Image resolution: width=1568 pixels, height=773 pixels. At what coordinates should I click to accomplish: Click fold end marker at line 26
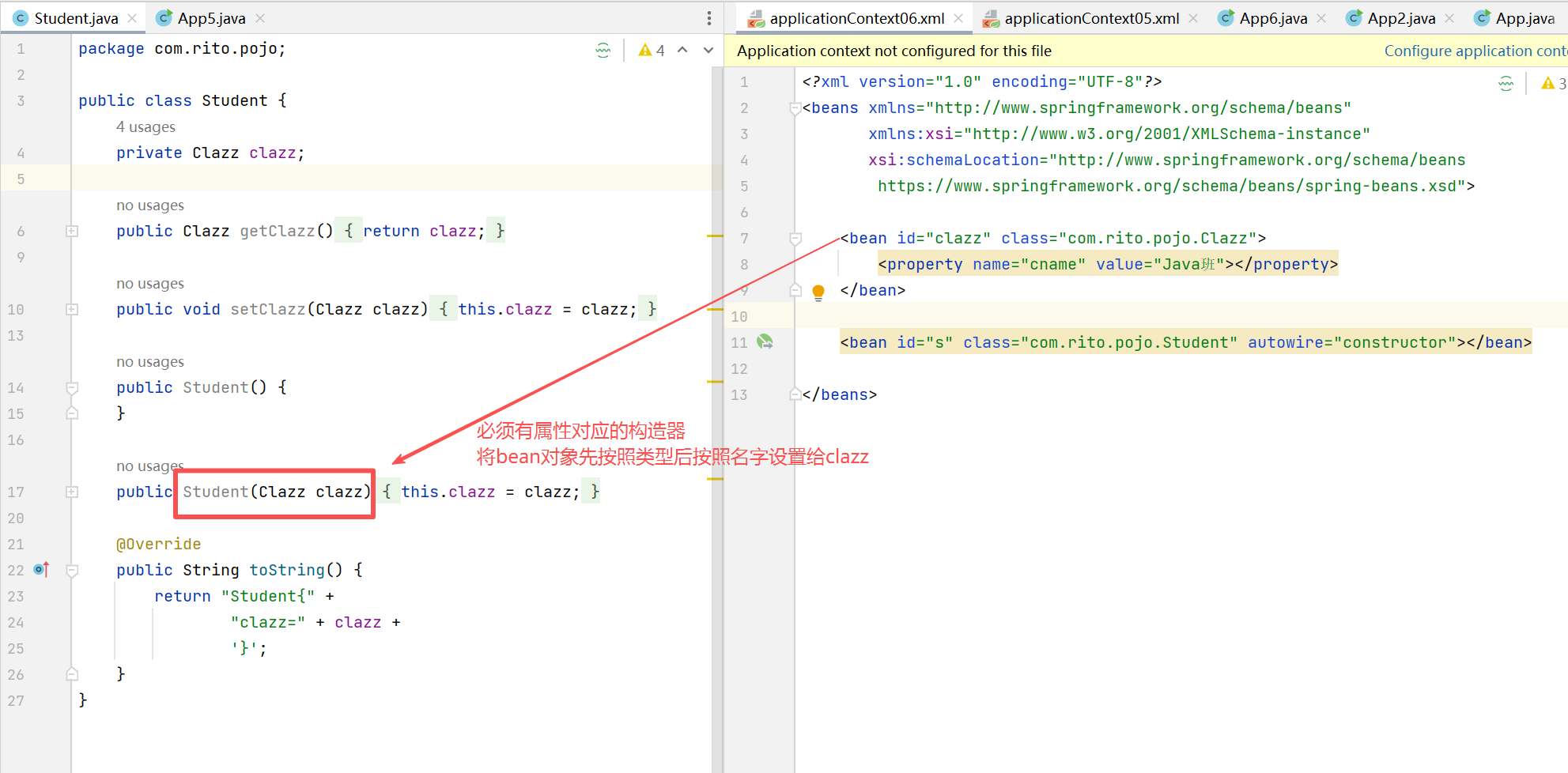pyautogui.click(x=72, y=674)
